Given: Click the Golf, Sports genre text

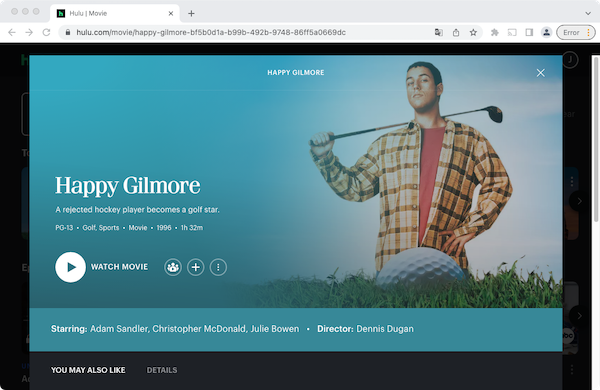Looking at the screenshot, I should [101, 228].
